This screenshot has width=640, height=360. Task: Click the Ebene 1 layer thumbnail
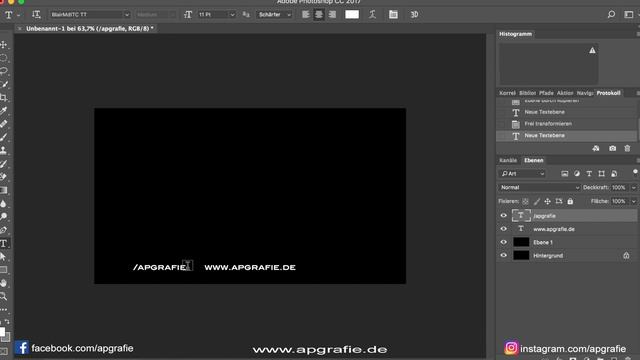521,242
